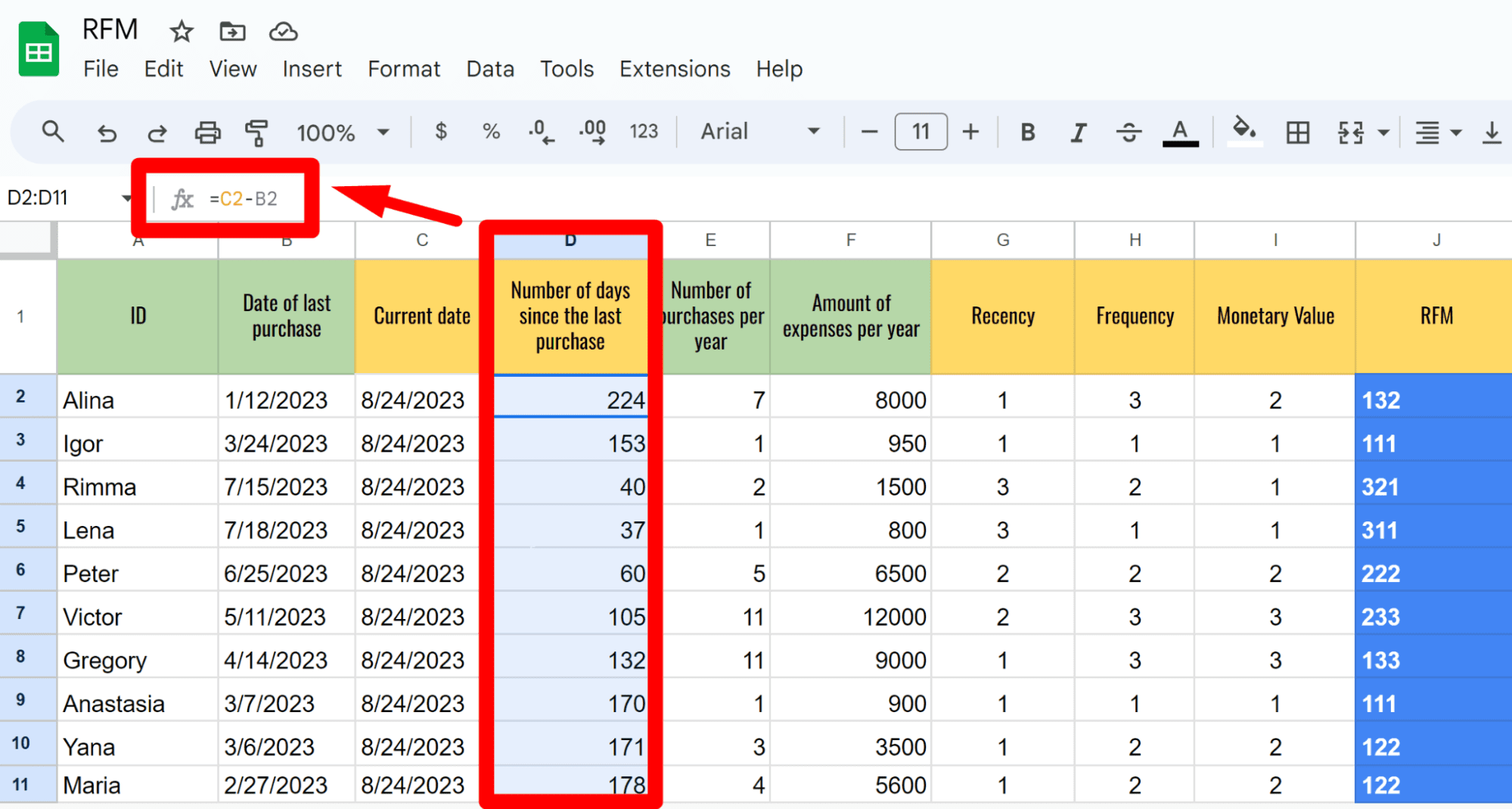Increase font size with plus button

tap(970, 131)
